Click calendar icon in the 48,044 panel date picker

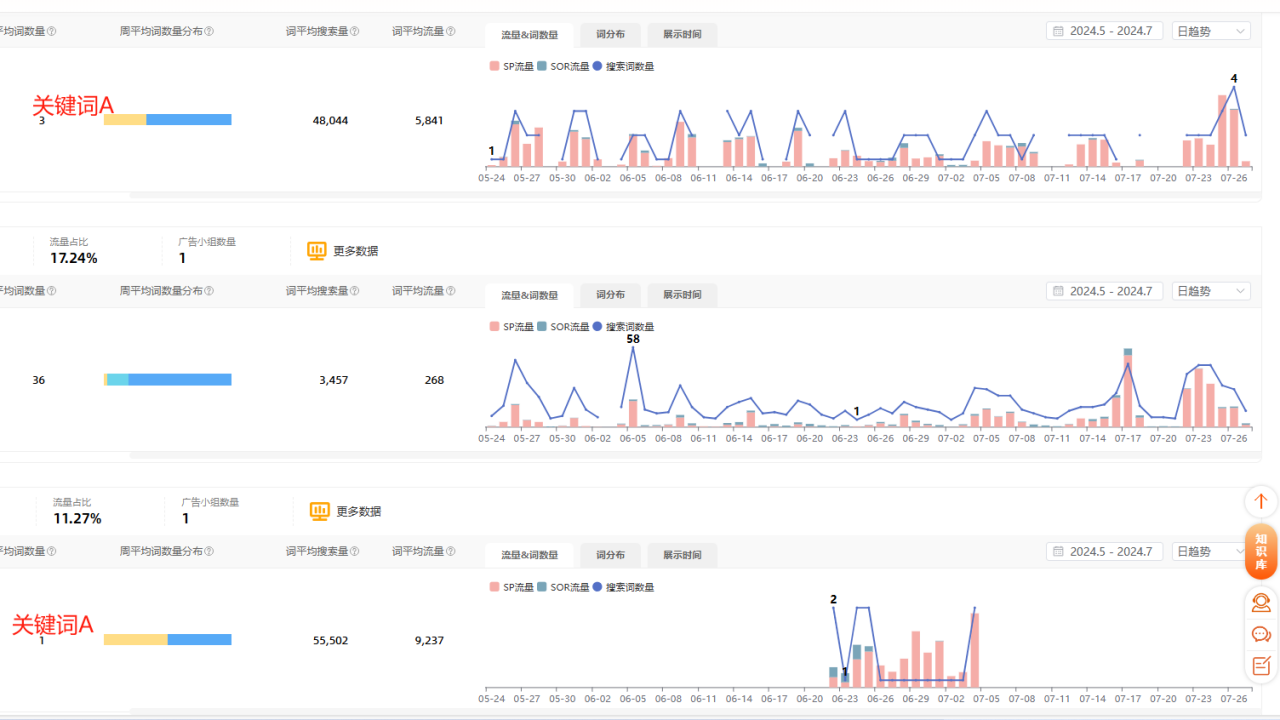pyautogui.click(x=1058, y=31)
